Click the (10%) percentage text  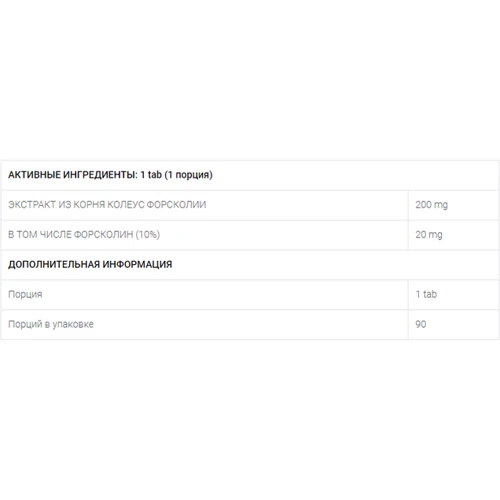148,235
